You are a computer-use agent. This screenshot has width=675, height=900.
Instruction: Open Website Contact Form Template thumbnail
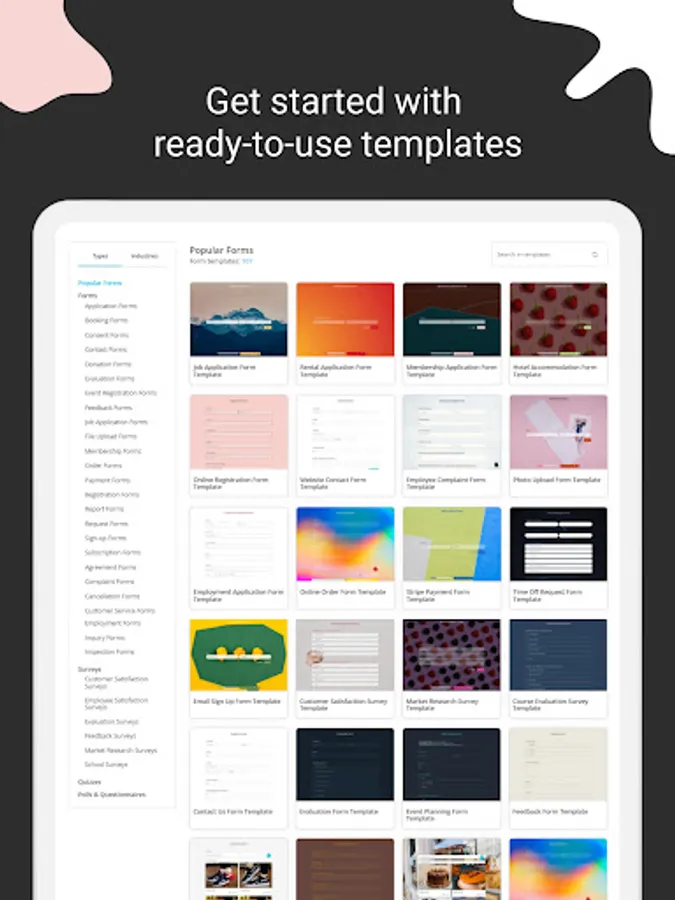(345, 432)
